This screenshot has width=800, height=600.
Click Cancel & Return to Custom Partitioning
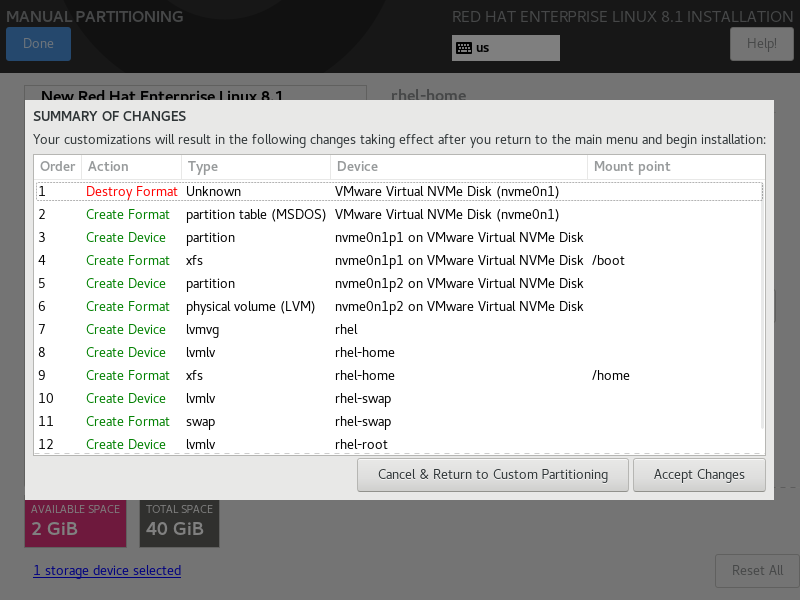tap(493, 474)
